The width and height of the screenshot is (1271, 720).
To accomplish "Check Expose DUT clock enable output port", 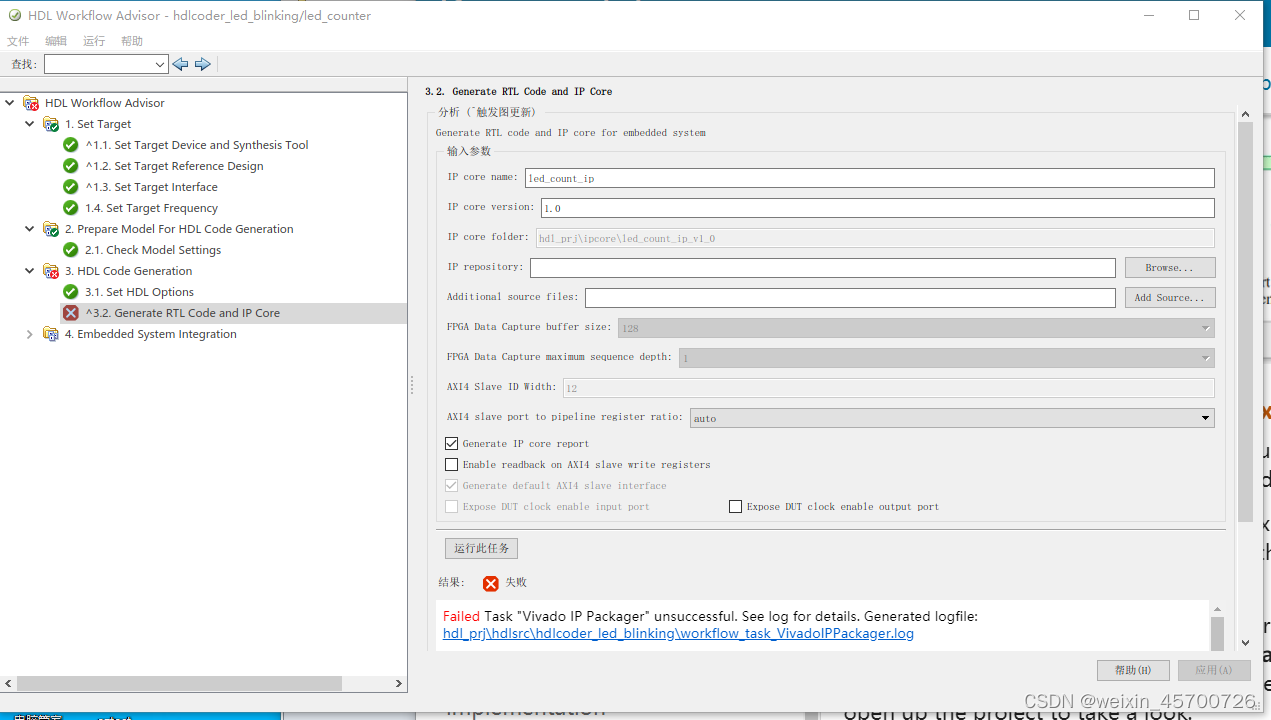I will pyautogui.click(x=735, y=506).
